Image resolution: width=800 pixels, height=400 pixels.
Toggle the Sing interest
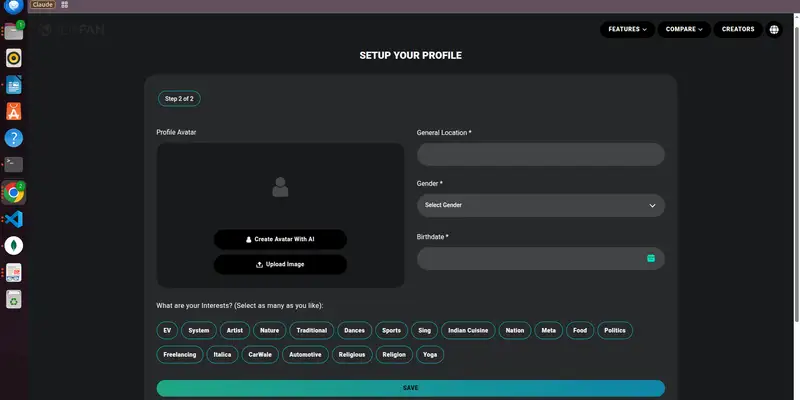click(424, 331)
